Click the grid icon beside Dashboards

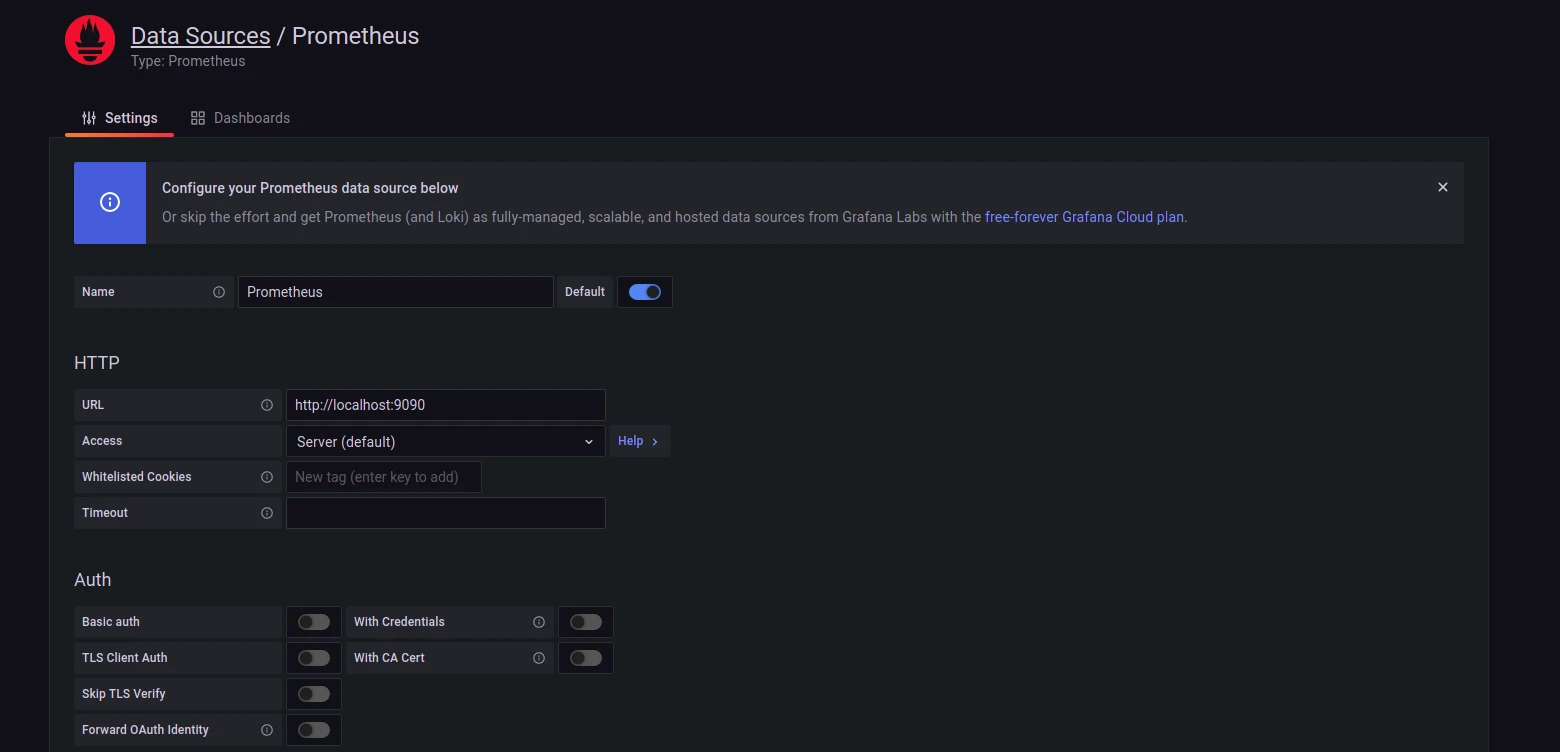(x=197, y=117)
